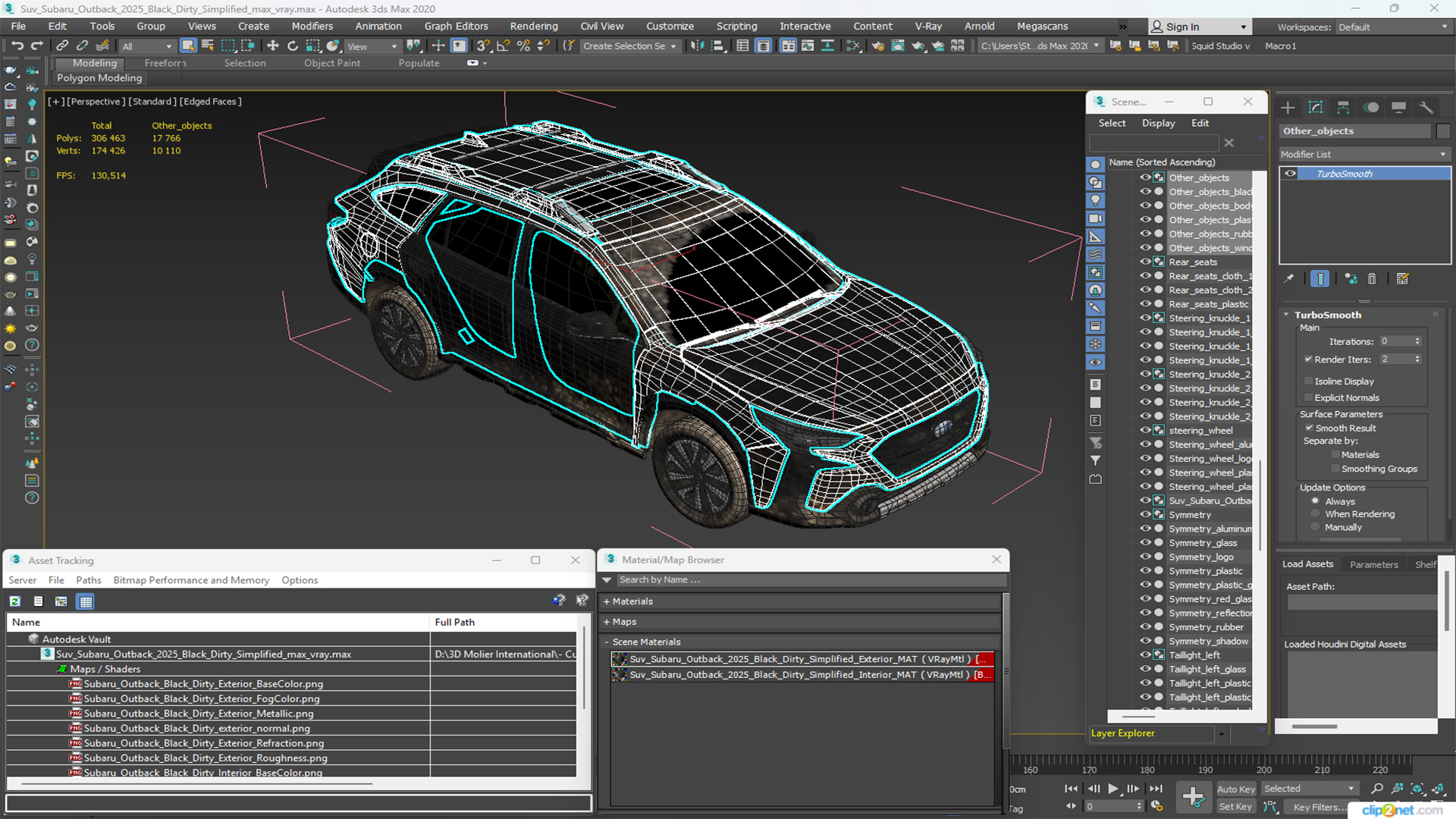Open Select by Name list icon
The width and height of the screenshot is (1456, 819).
pos(208,45)
